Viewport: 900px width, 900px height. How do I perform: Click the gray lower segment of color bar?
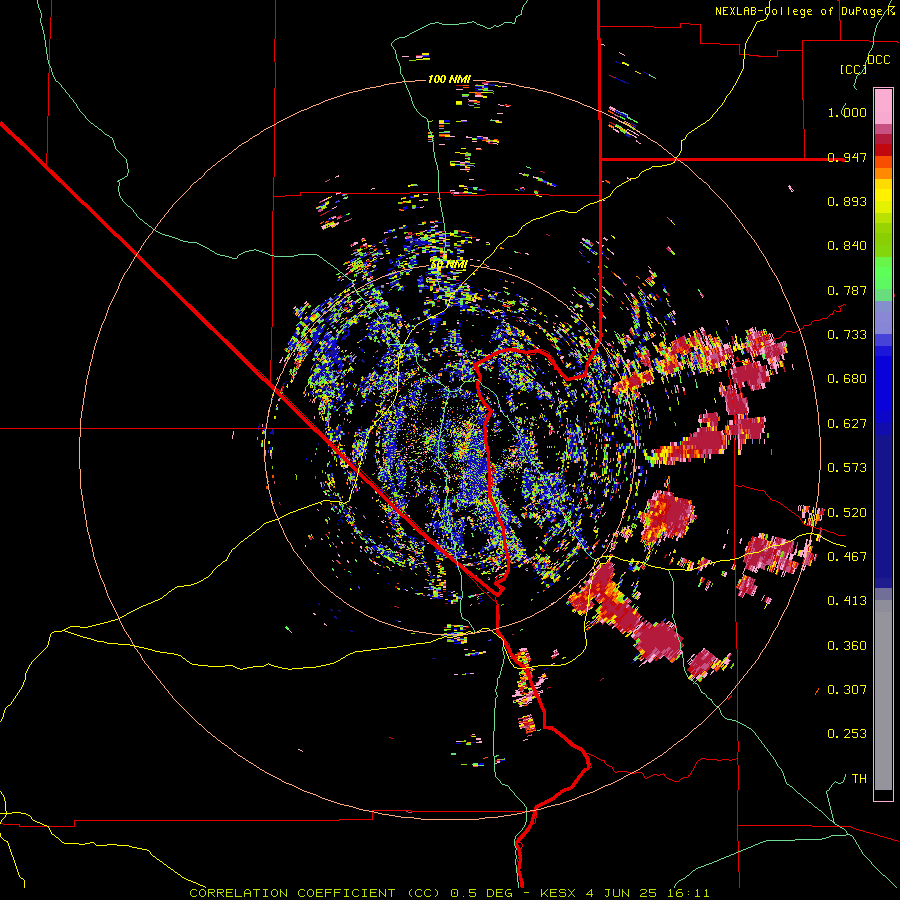click(883, 695)
